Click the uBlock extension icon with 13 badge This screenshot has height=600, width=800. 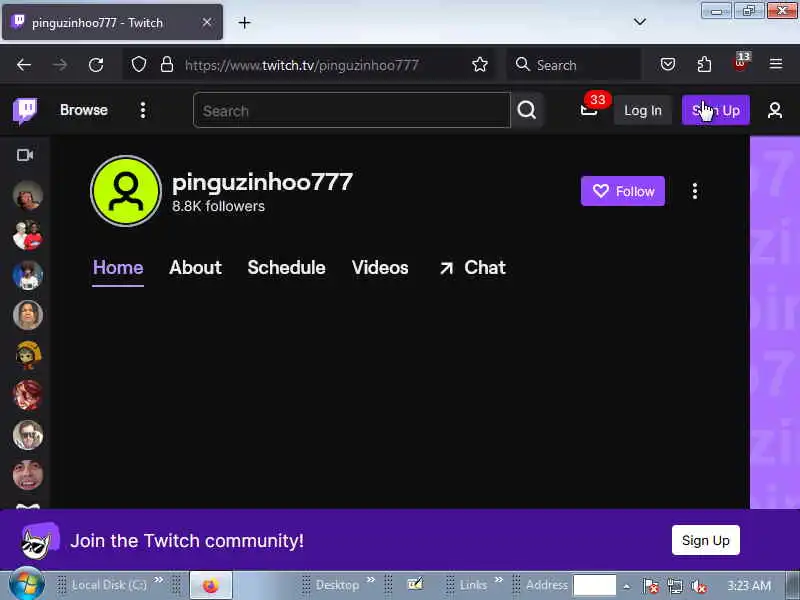(741, 64)
